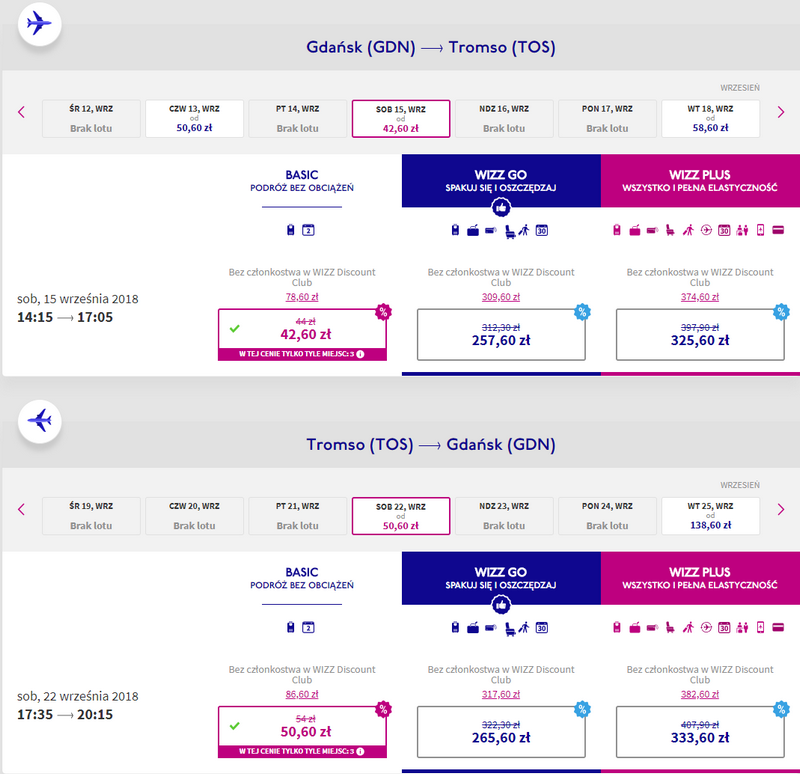Click outbound WIZZ PLUS sit-together people icon
Viewport: 800px width, 774px height.
(742, 230)
